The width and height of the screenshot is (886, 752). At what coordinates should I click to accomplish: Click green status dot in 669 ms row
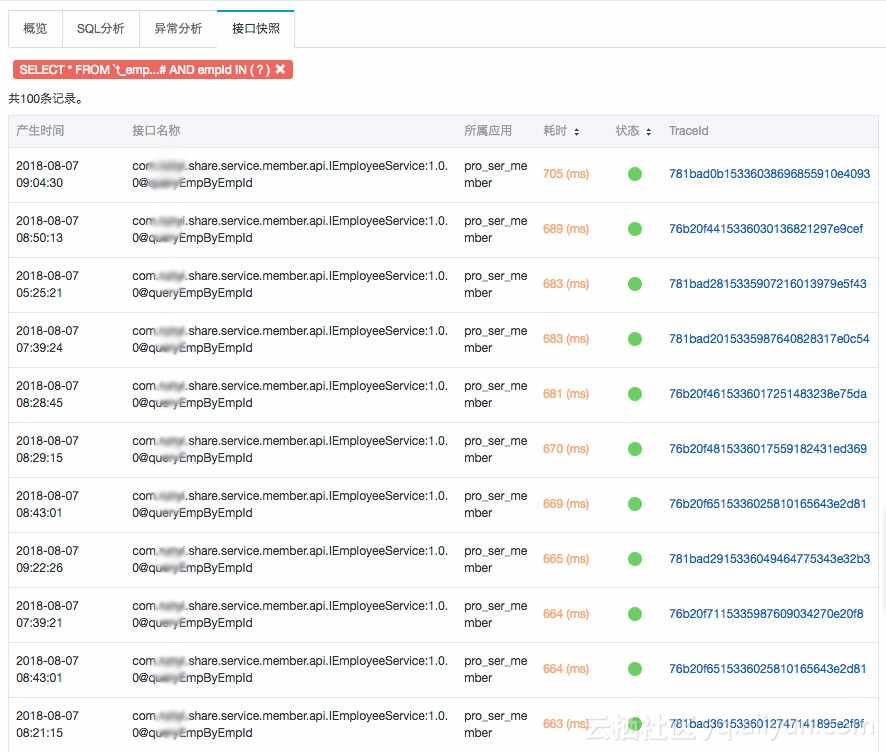[635, 504]
